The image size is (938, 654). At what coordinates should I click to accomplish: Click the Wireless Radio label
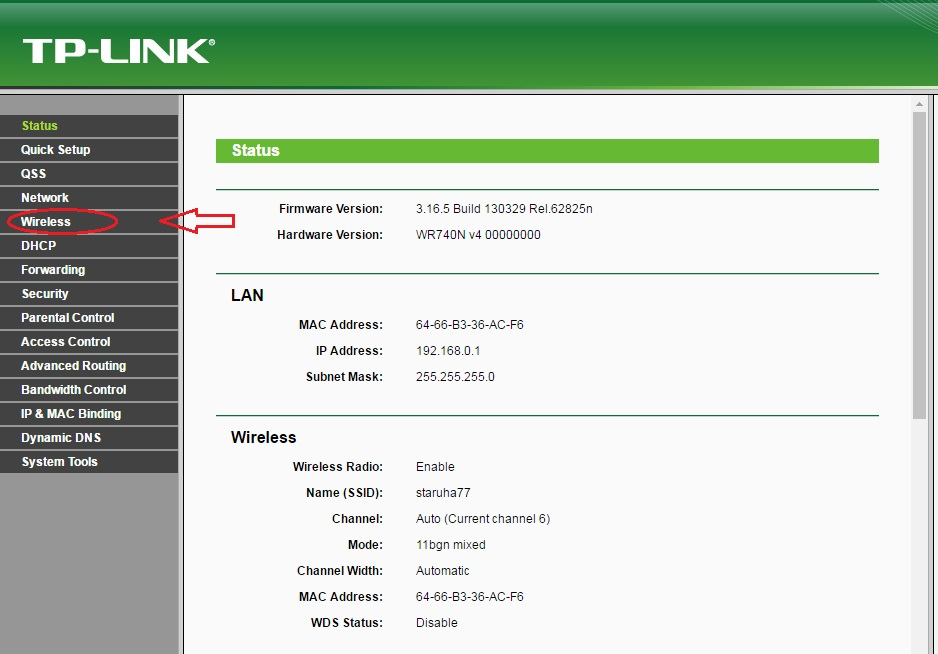337,467
